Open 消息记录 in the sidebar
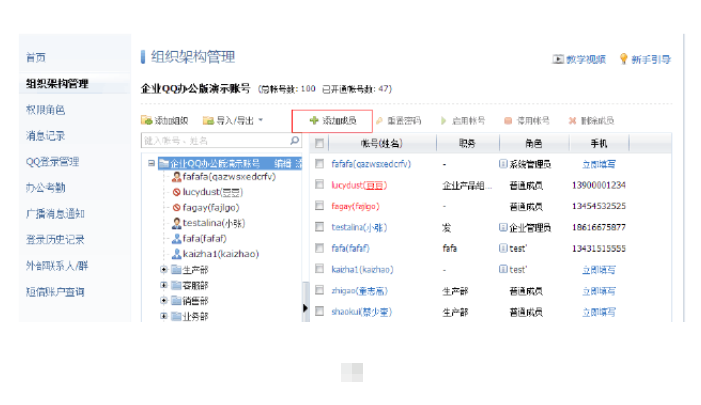701x405 pixels. click(46, 135)
